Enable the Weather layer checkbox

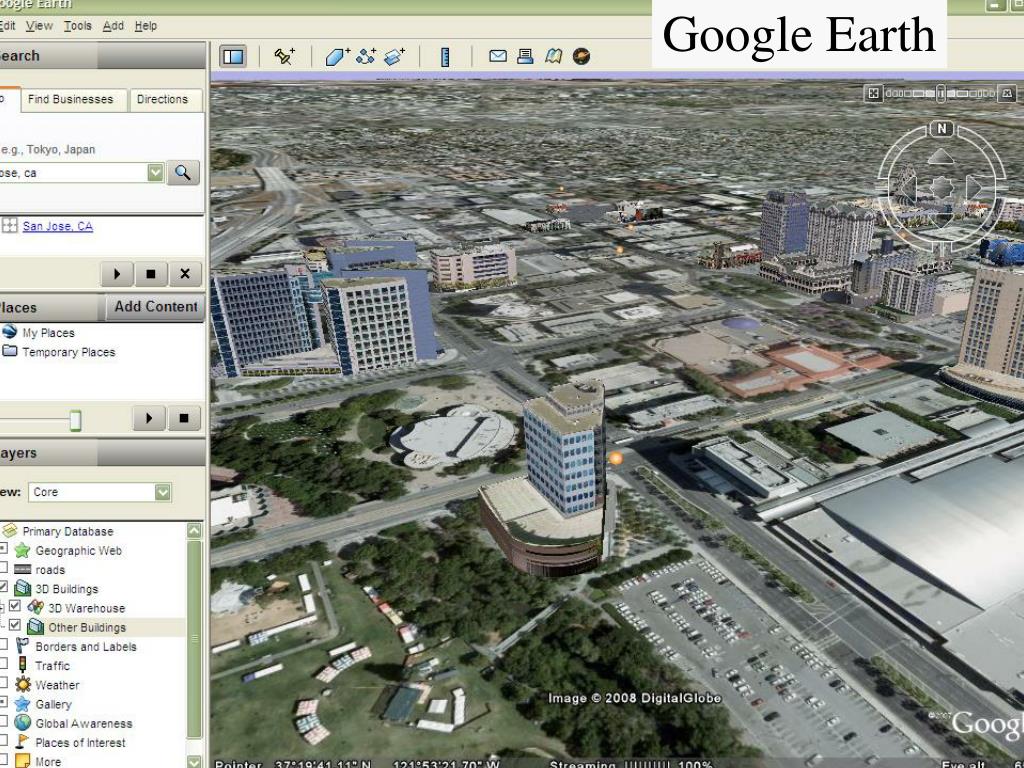3,684
